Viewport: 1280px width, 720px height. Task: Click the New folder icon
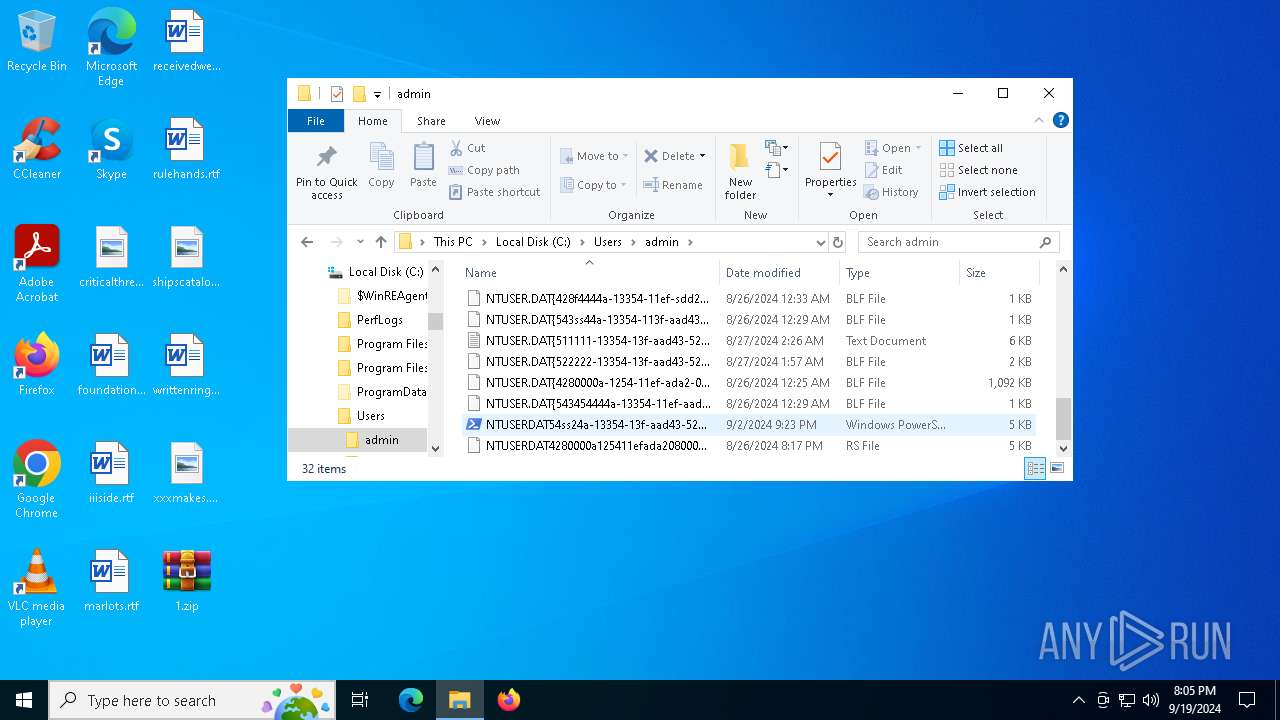pos(740,171)
